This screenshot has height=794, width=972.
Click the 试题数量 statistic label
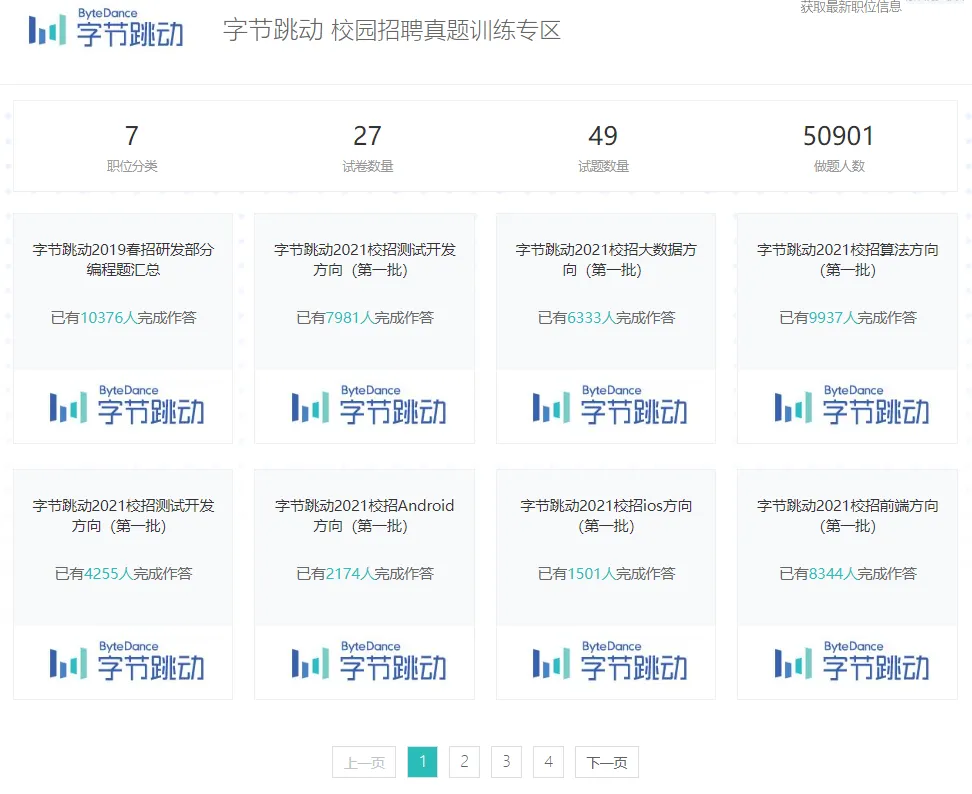point(603,166)
